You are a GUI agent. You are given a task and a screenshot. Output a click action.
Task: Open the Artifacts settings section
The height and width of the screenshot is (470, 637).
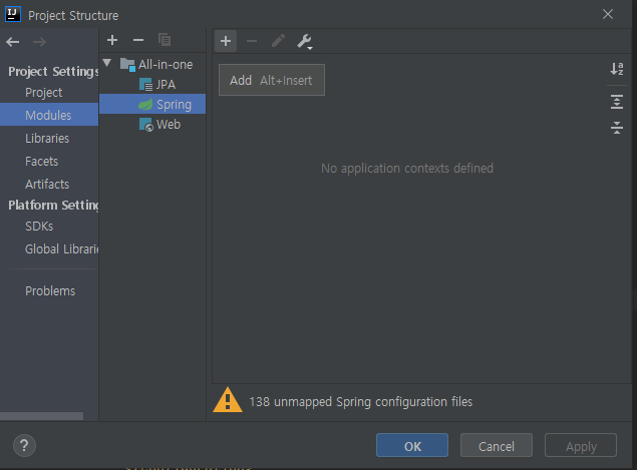point(47,184)
